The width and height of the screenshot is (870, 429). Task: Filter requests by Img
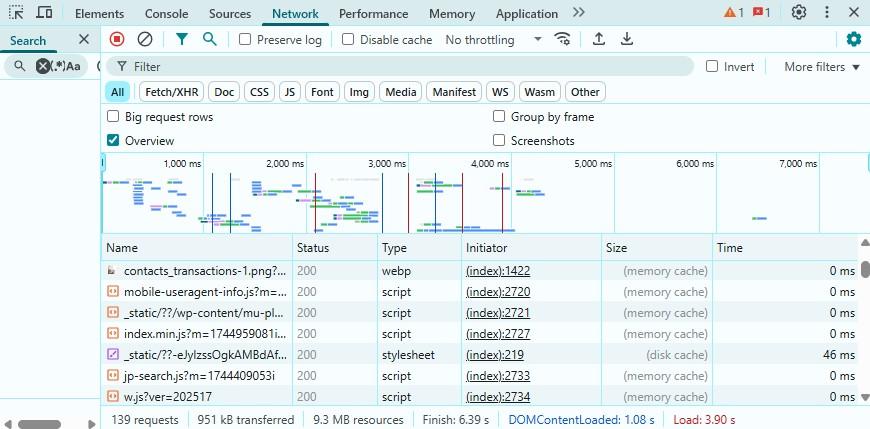pyautogui.click(x=359, y=92)
